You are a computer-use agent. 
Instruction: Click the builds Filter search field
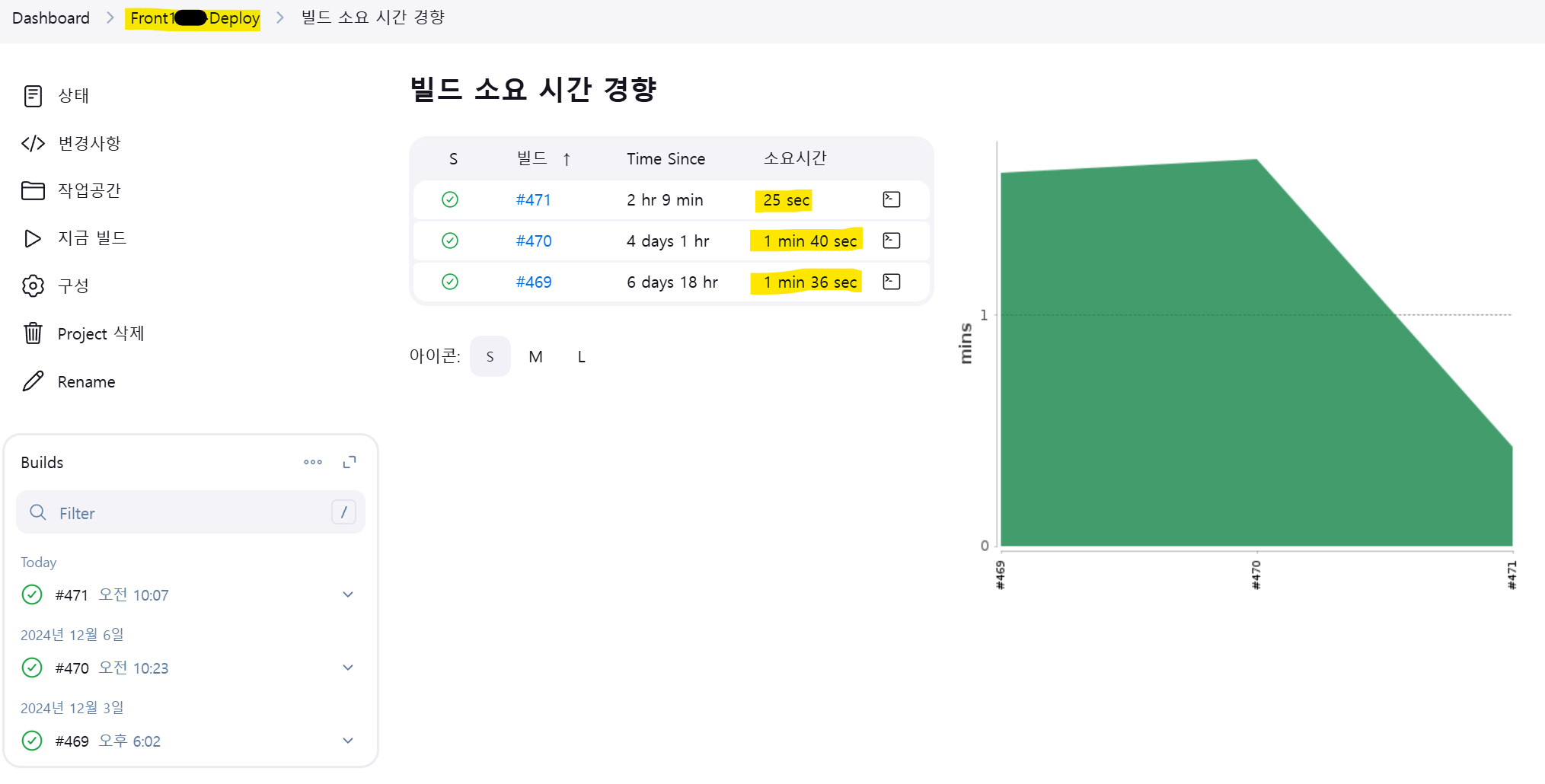click(x=190, y=512)
